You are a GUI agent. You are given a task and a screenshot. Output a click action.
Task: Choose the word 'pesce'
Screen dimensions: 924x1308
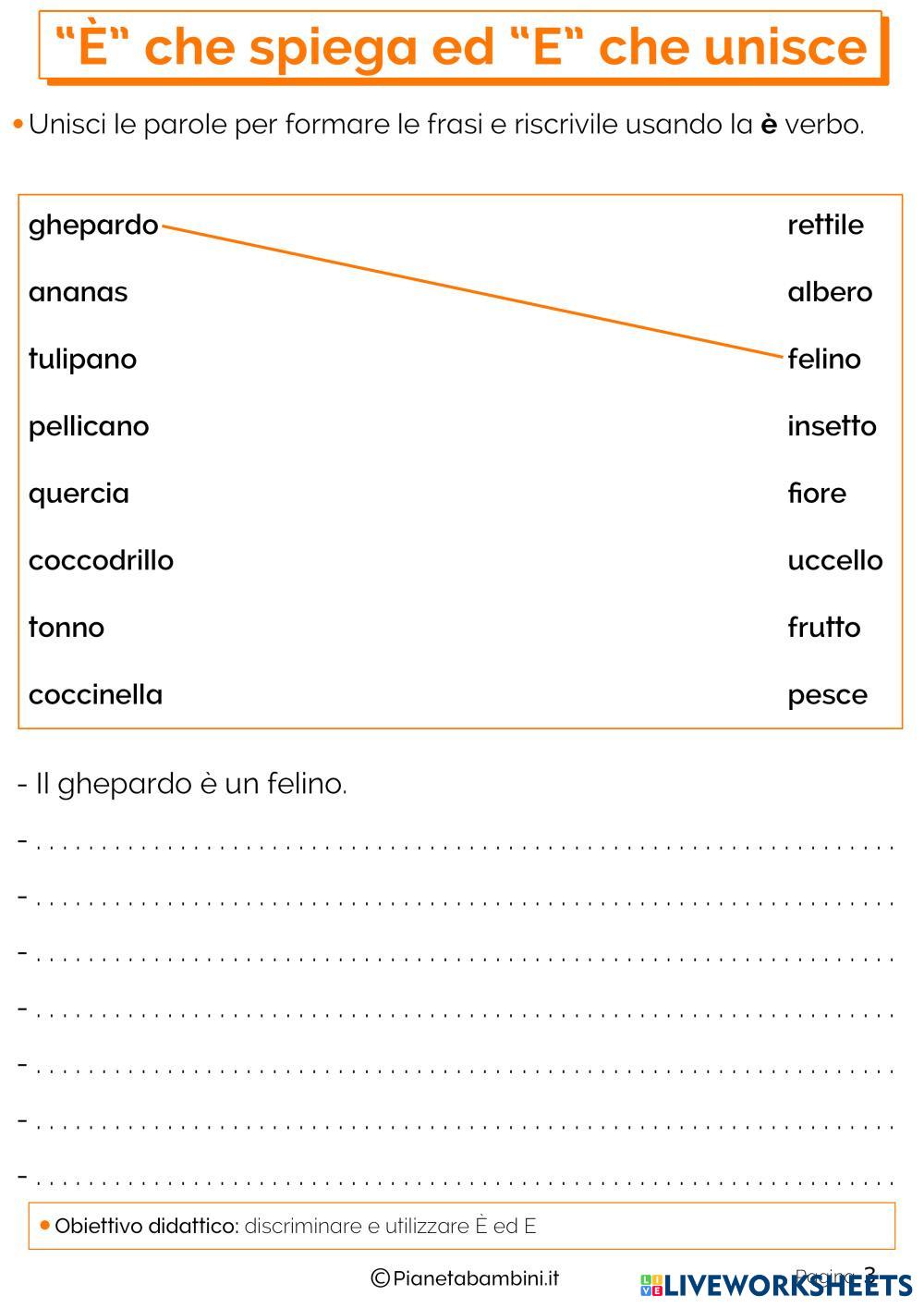point(827,695)
